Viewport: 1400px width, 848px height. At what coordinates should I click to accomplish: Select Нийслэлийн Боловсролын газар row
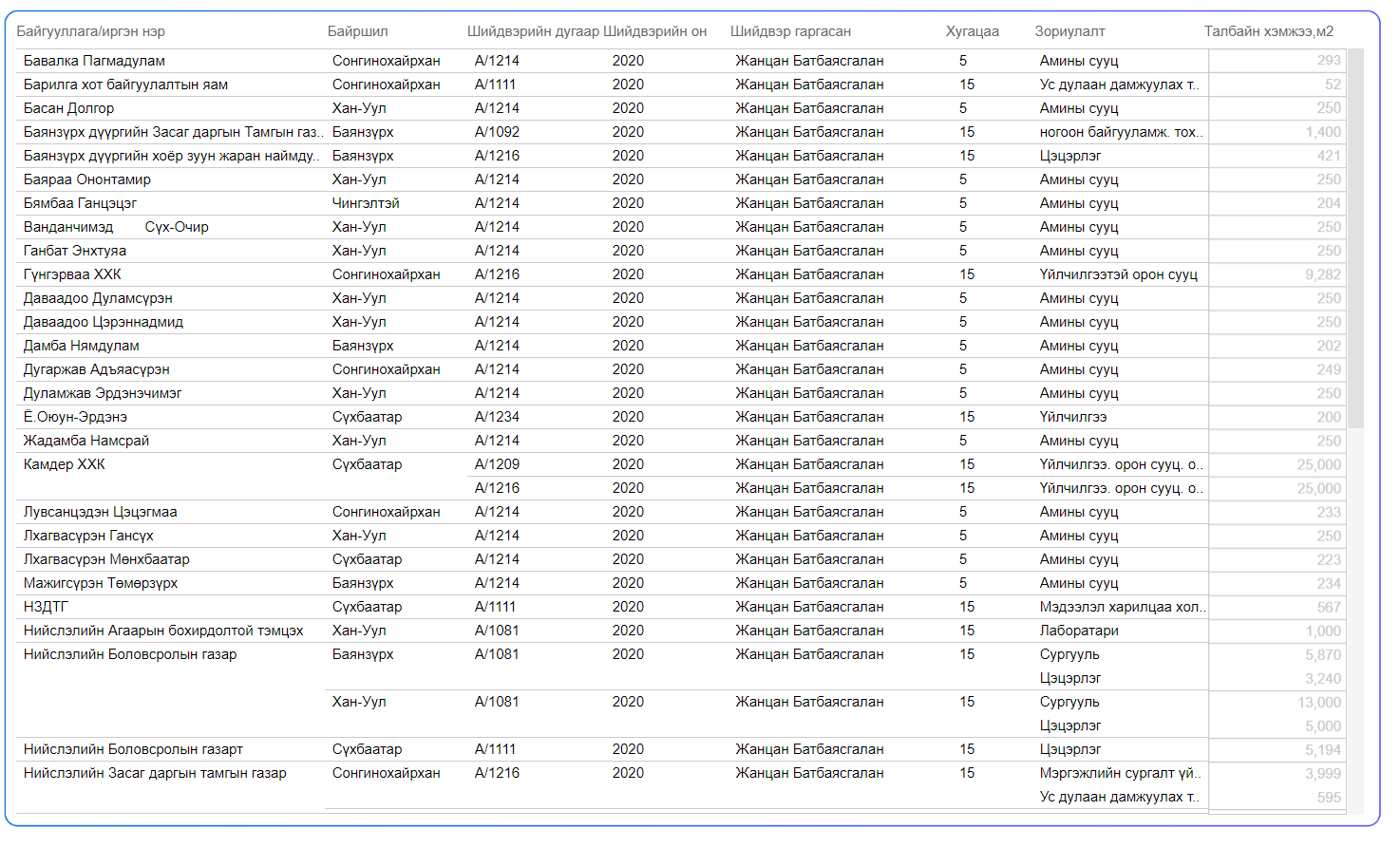(130, 654)
